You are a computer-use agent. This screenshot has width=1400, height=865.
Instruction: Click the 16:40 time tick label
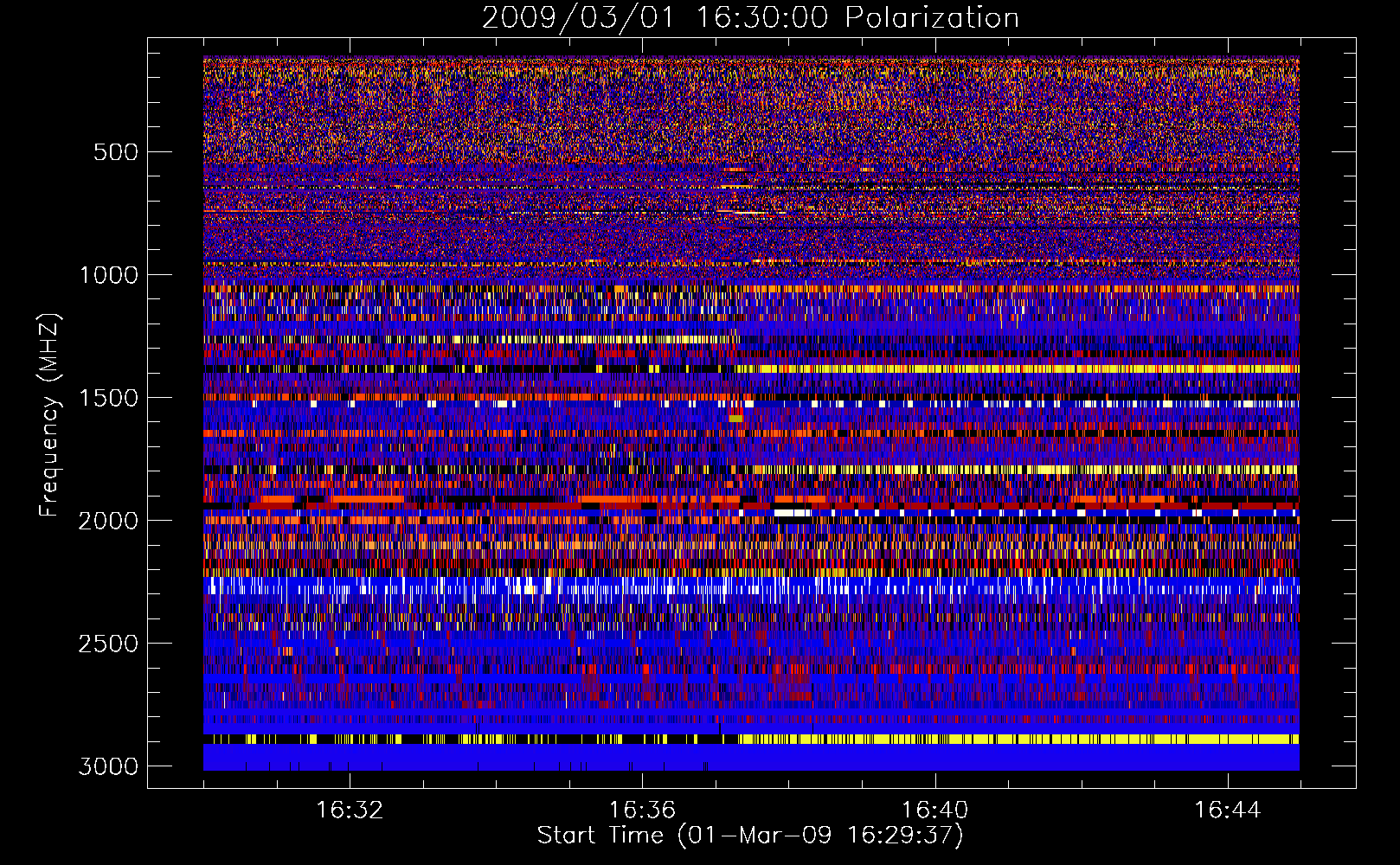point(934,811)
